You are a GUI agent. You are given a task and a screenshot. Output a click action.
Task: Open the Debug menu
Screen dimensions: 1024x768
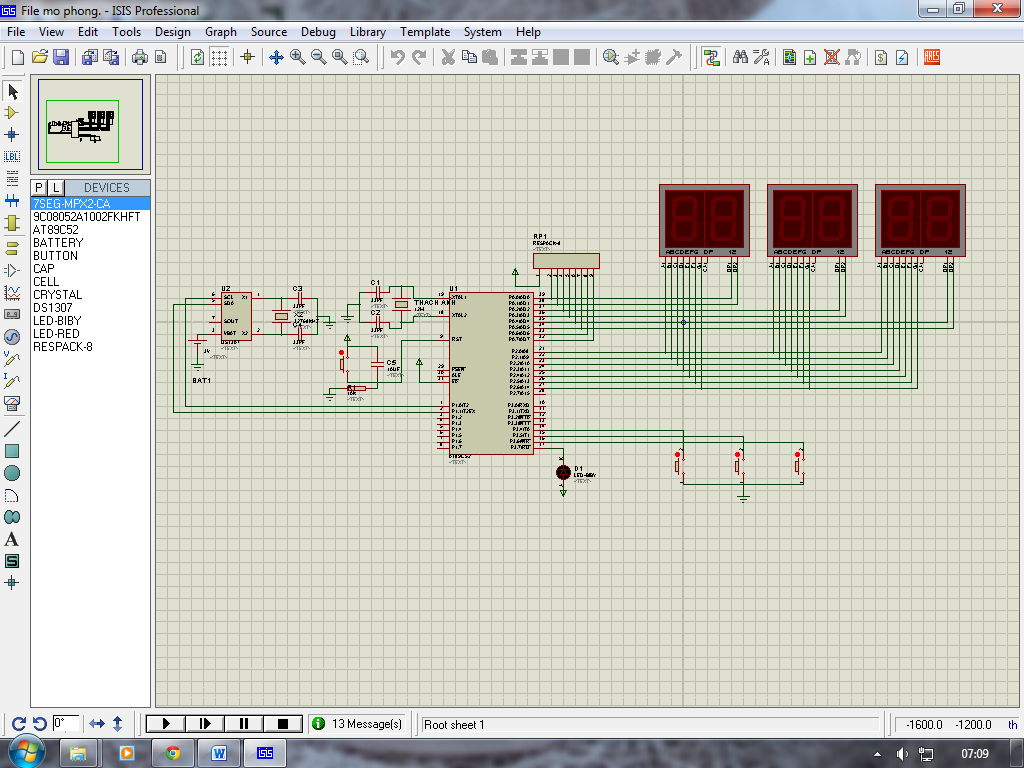coord(318,32)
